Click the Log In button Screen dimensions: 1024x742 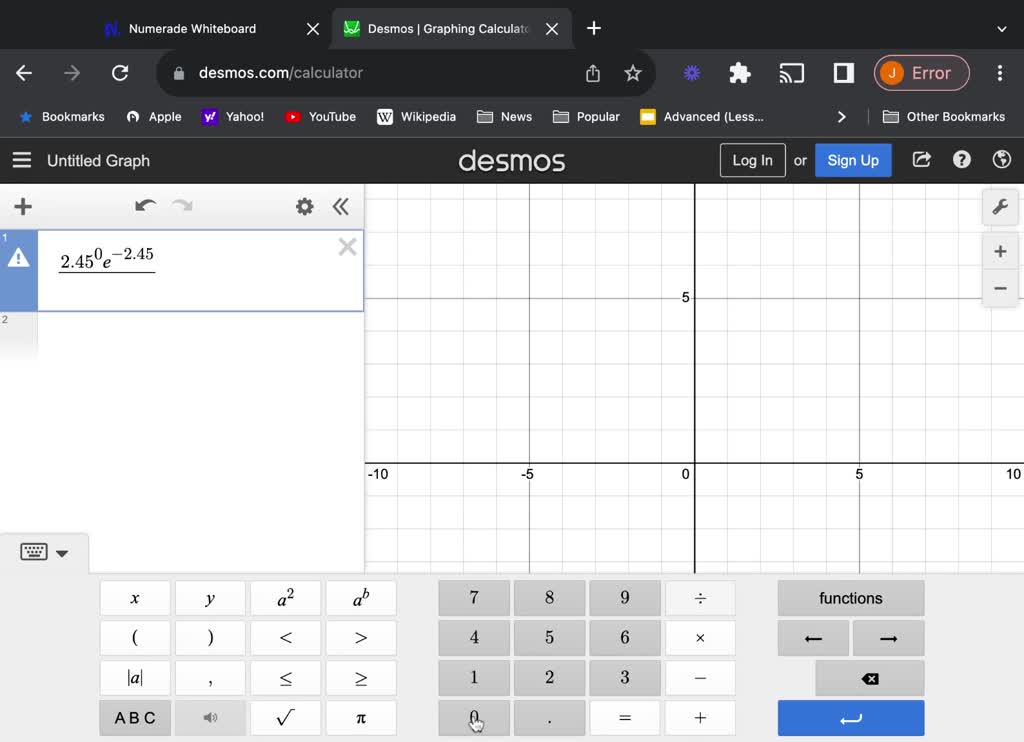[752, 160]
